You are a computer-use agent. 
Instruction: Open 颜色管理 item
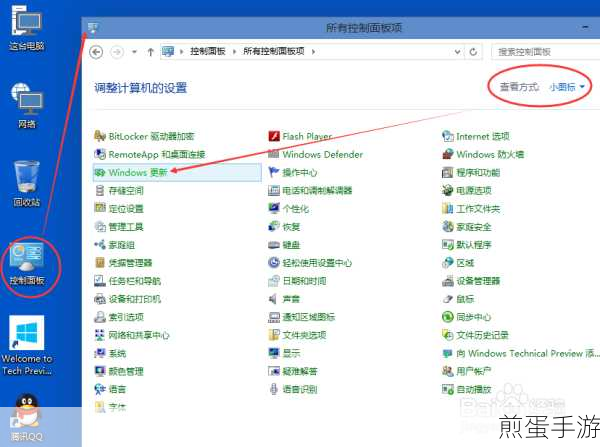(119, 371)
